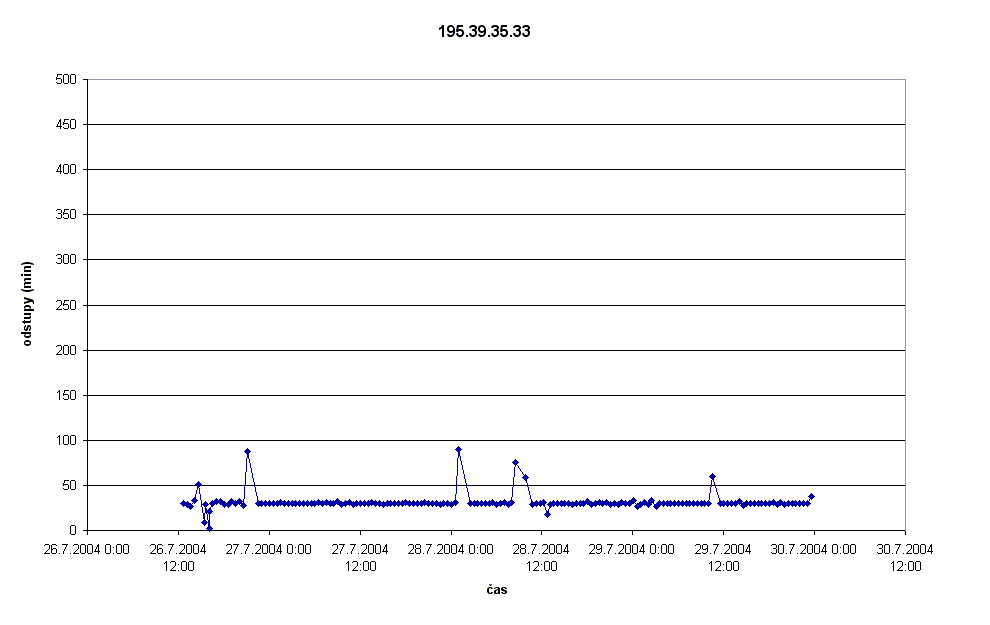990x625 pixels.
Task: Click the x-axis label 30.7.2004 0:00
Action: pos(814,549)
